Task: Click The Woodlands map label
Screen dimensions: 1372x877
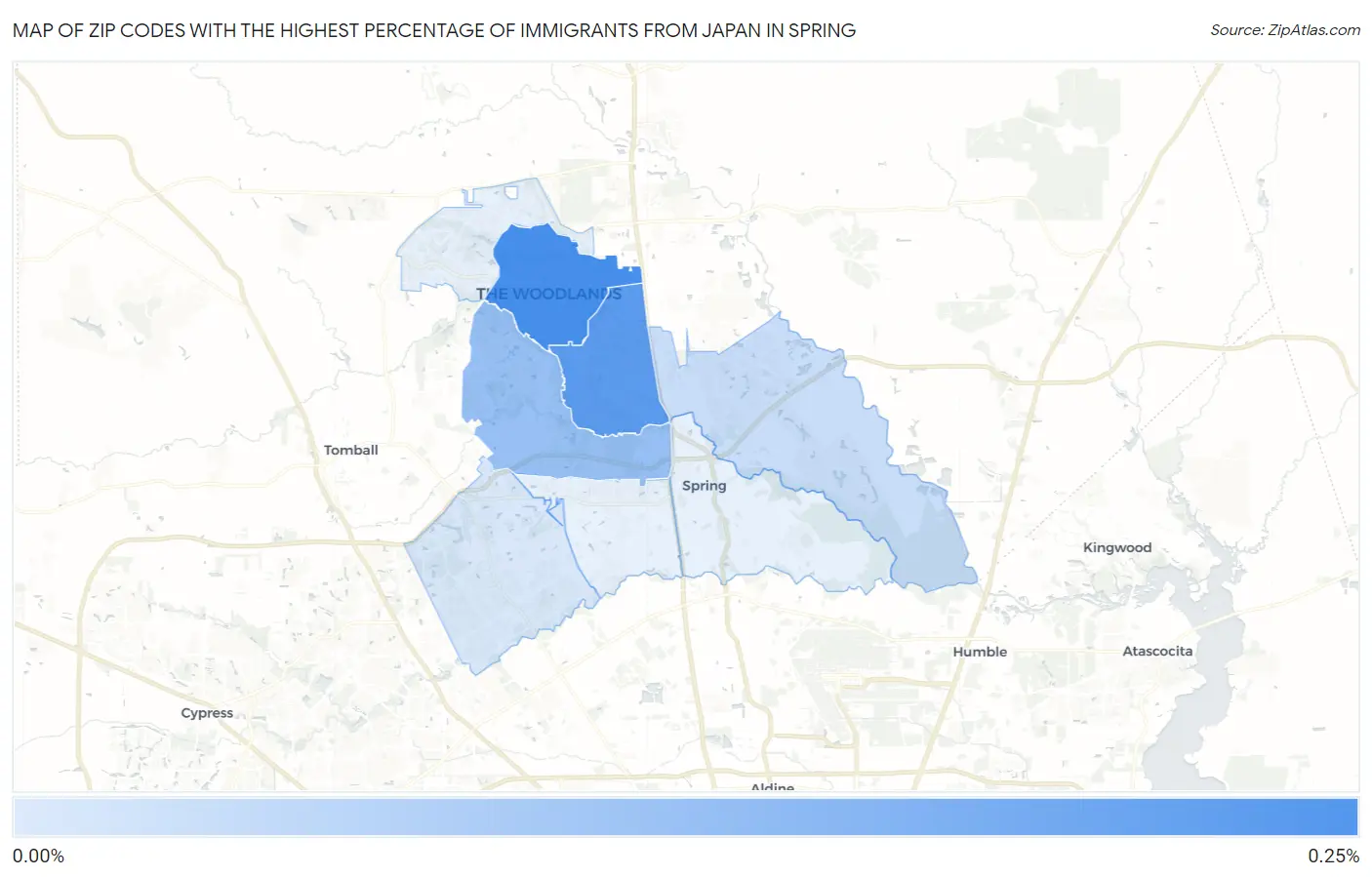Action: click(548, 294)
